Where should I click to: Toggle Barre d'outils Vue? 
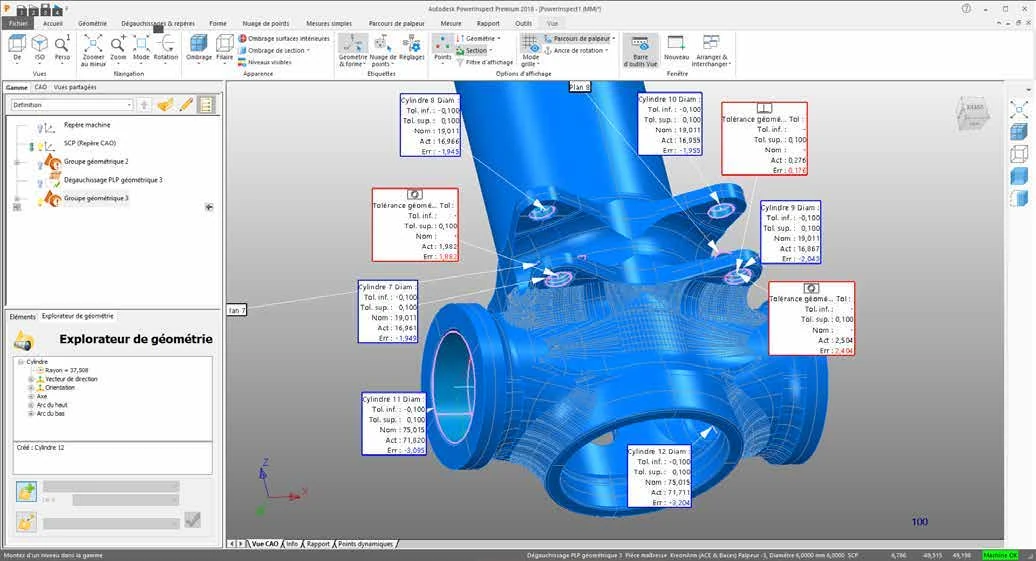click(x=640, y=51)
